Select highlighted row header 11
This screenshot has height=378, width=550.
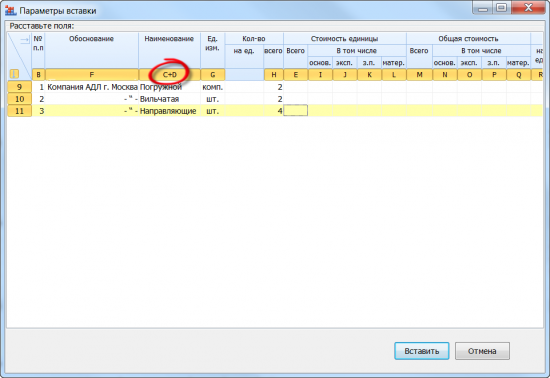[19, 111]
